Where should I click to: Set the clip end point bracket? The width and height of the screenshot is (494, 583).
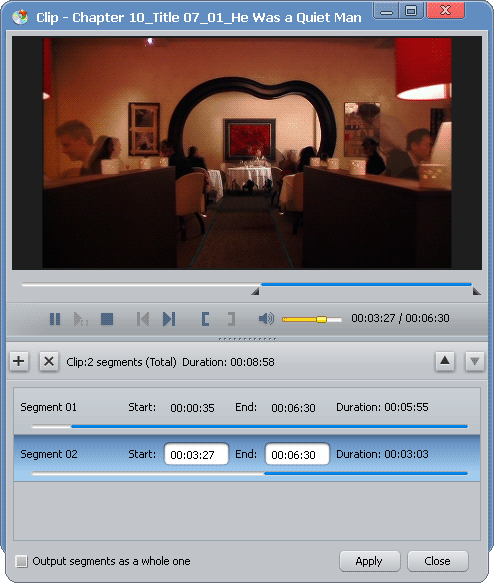point(231,319)
